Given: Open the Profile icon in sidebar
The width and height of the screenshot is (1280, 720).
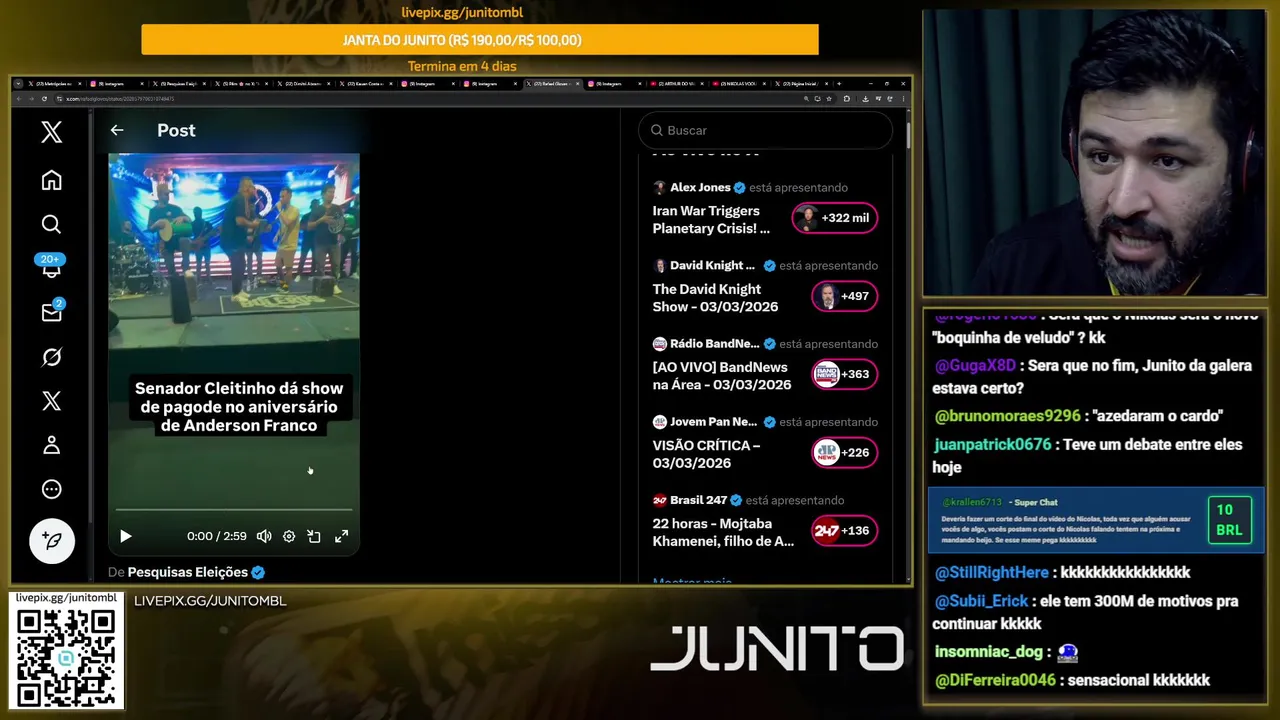Looking at the screenshot, I should 52,445.
